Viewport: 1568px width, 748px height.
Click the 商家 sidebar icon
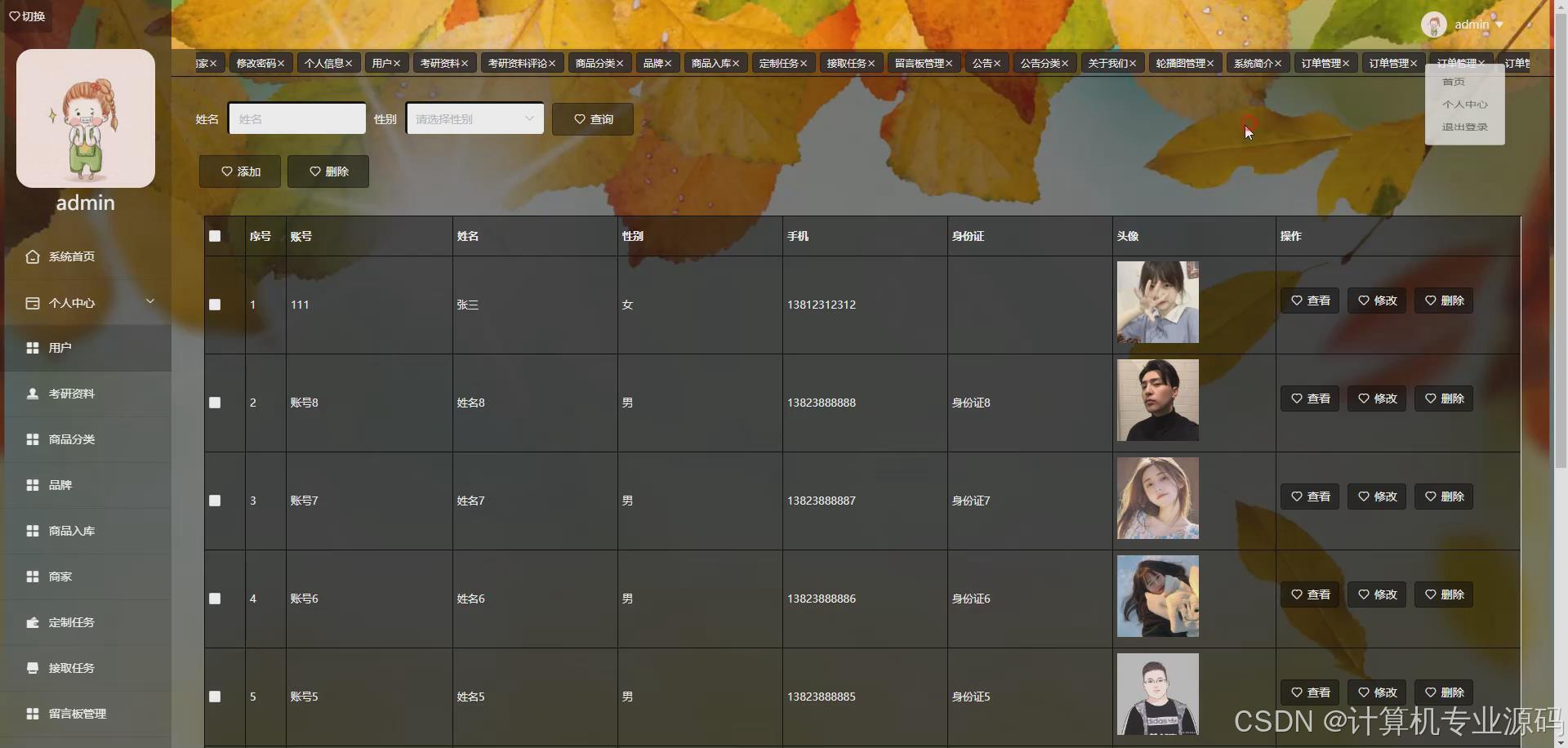coord(33,577)
